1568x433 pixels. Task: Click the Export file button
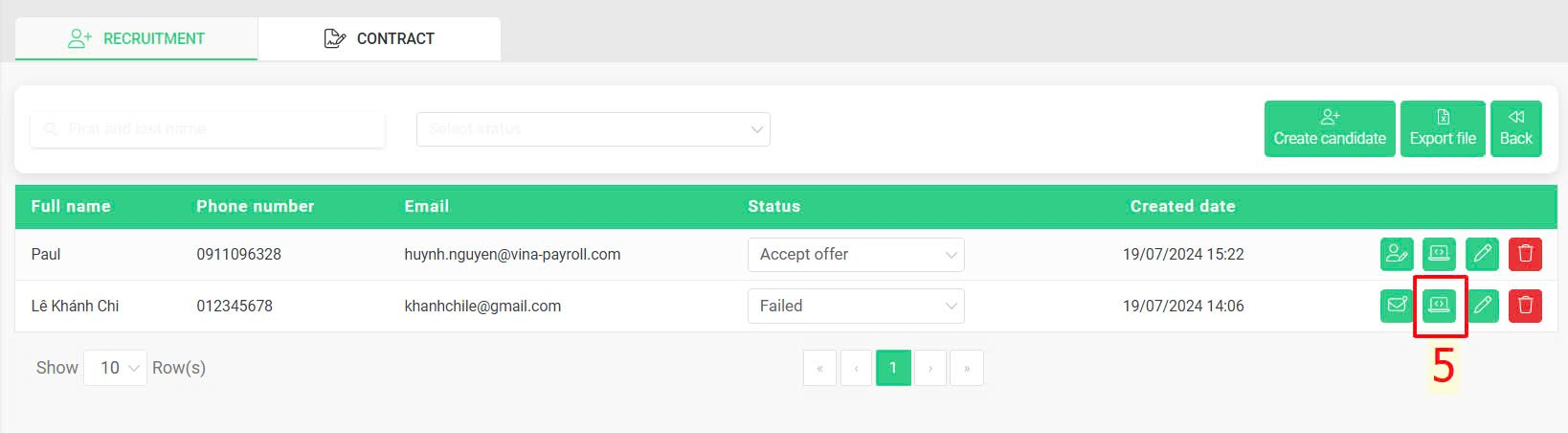coord(1443,128)
